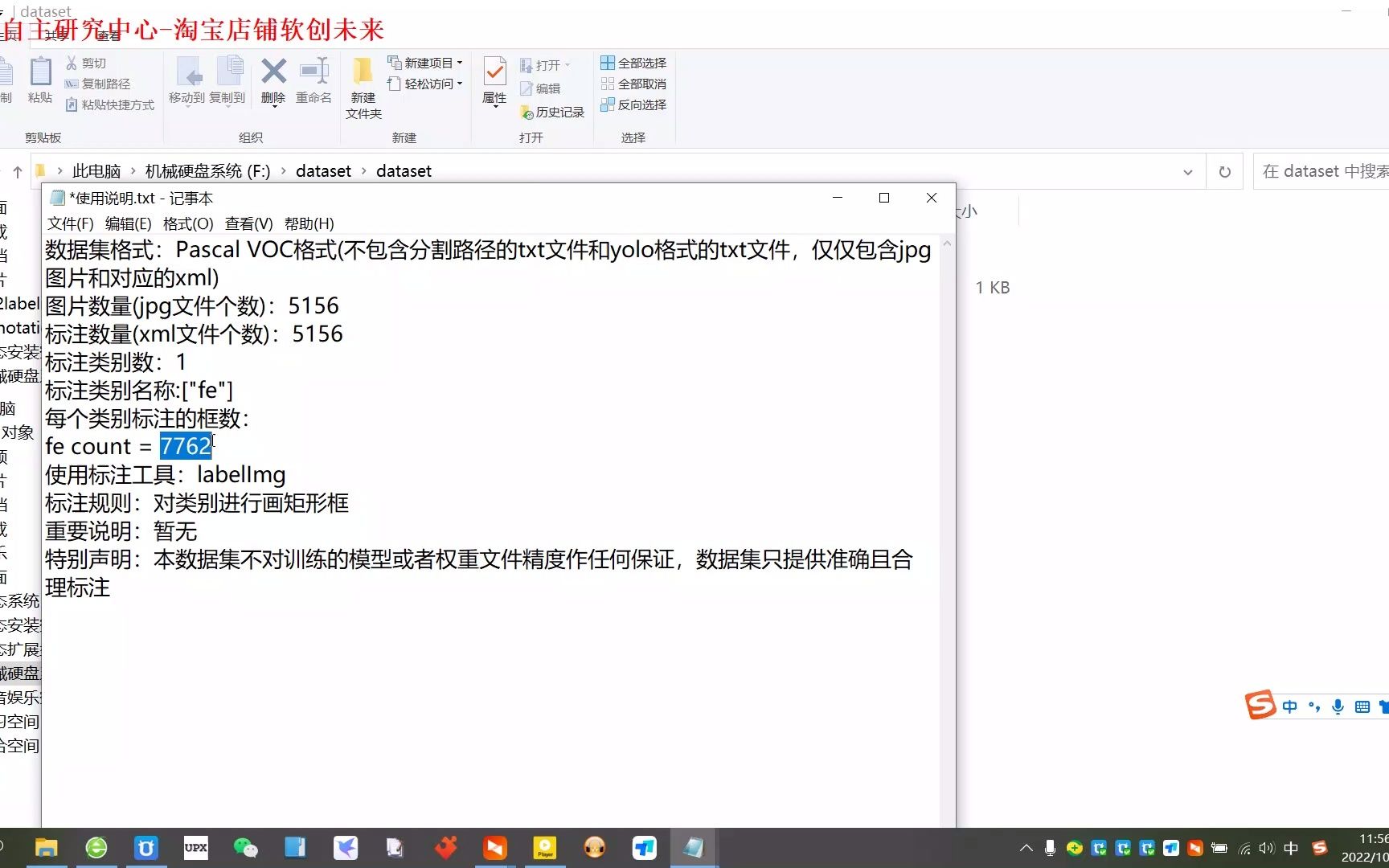Select 对象 item in Explorer sidebar
1389x868 pixels.
coord(18,432)
